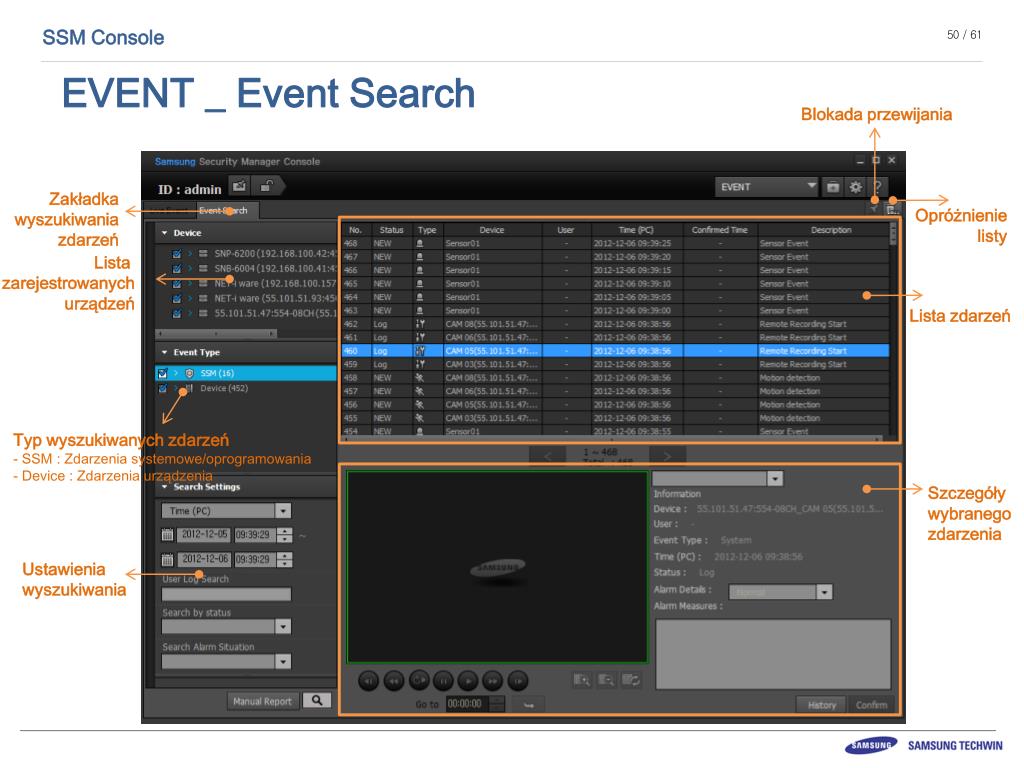
Task: Toggle NET-i ware 55.101.51.93 checkbox
Action: pyautogui.click(x=176, y=298)
